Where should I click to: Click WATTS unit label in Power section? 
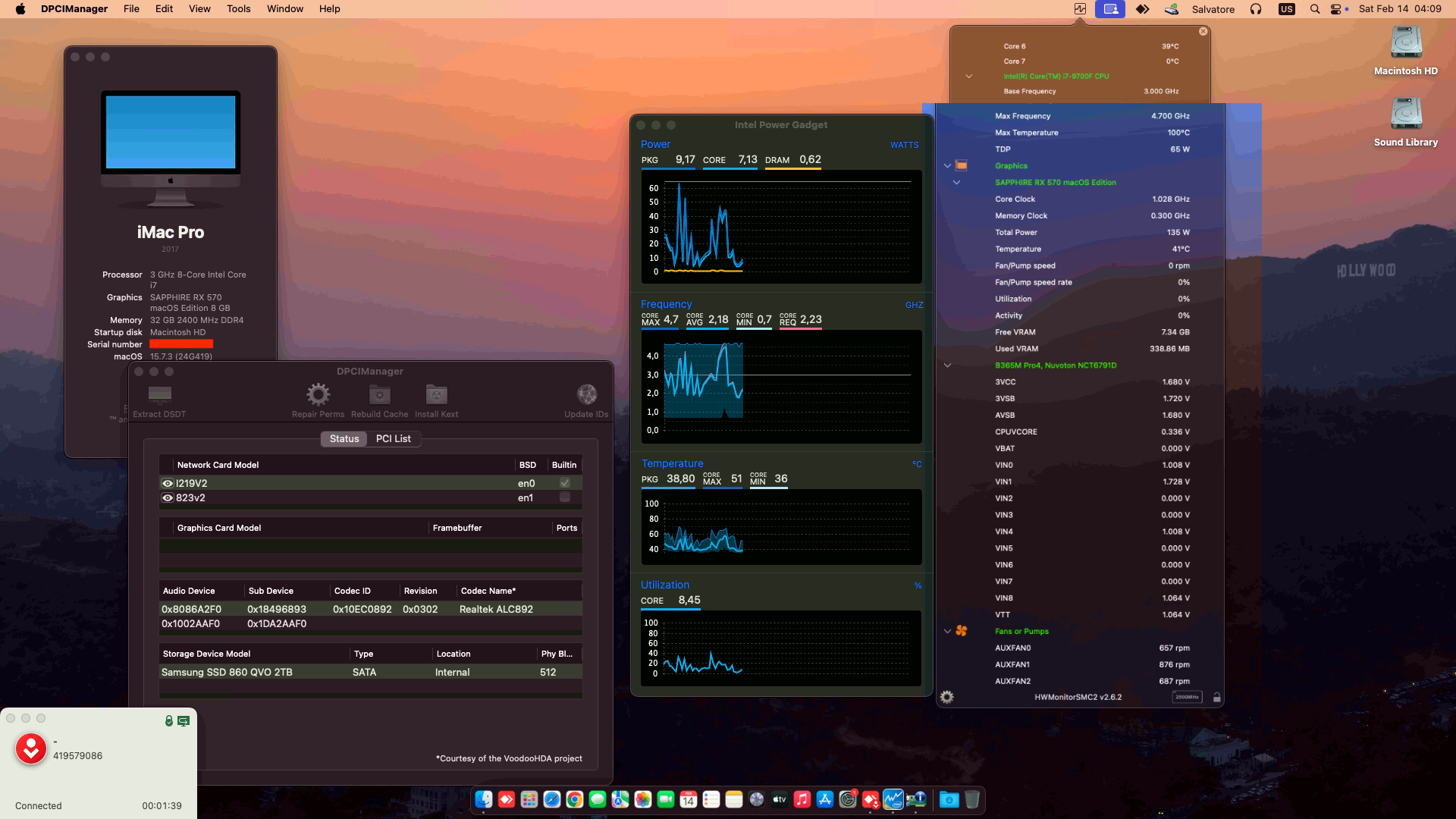point(904,145)
